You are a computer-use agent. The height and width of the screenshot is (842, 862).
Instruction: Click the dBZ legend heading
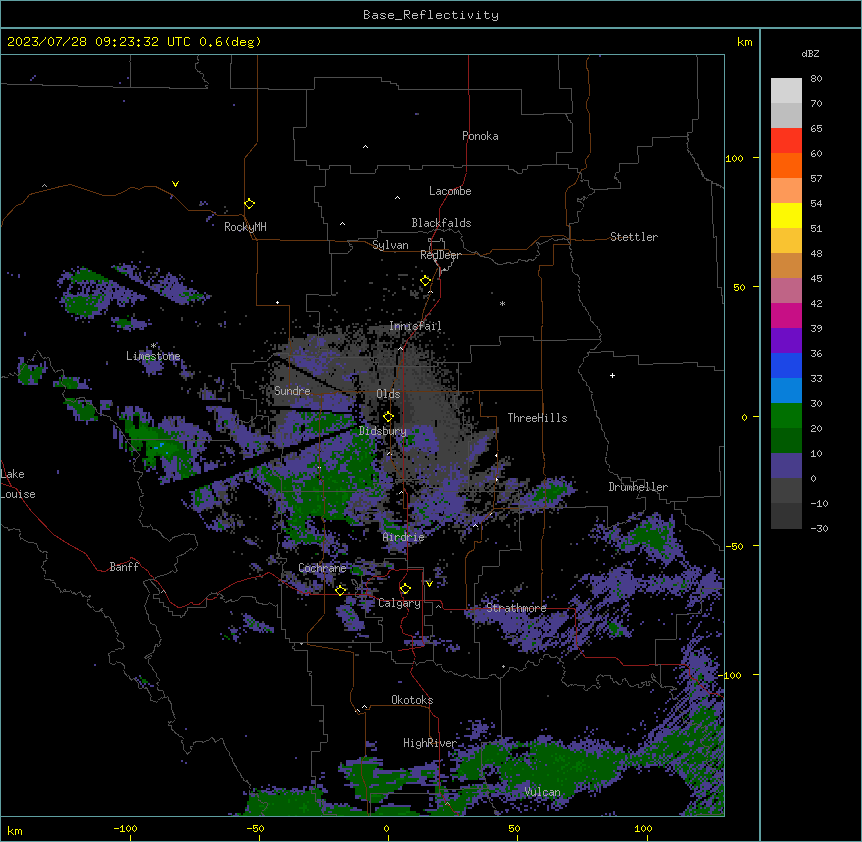810,54
